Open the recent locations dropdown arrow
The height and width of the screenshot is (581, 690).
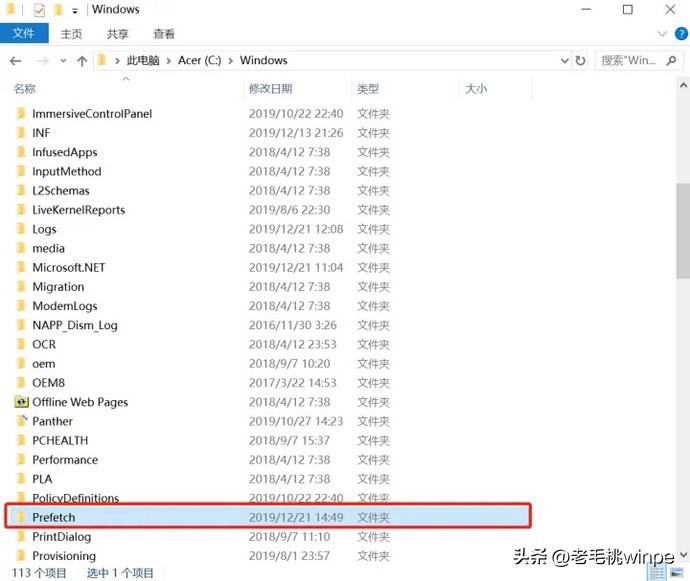(63, 61)
